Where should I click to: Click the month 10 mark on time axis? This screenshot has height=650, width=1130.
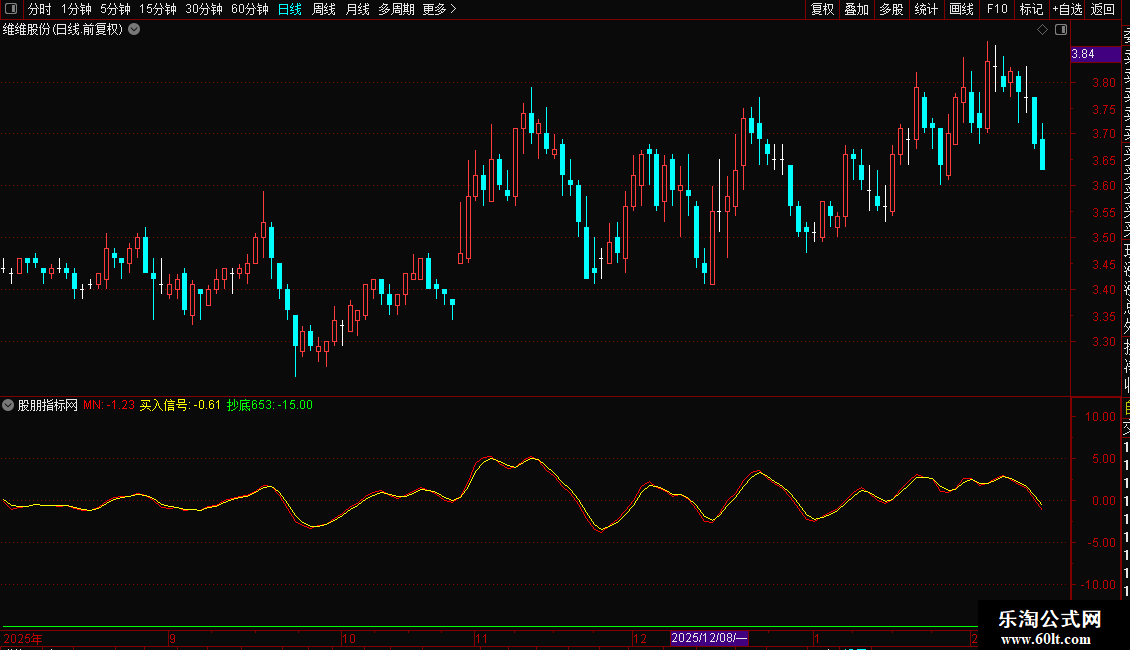point(349,638)
